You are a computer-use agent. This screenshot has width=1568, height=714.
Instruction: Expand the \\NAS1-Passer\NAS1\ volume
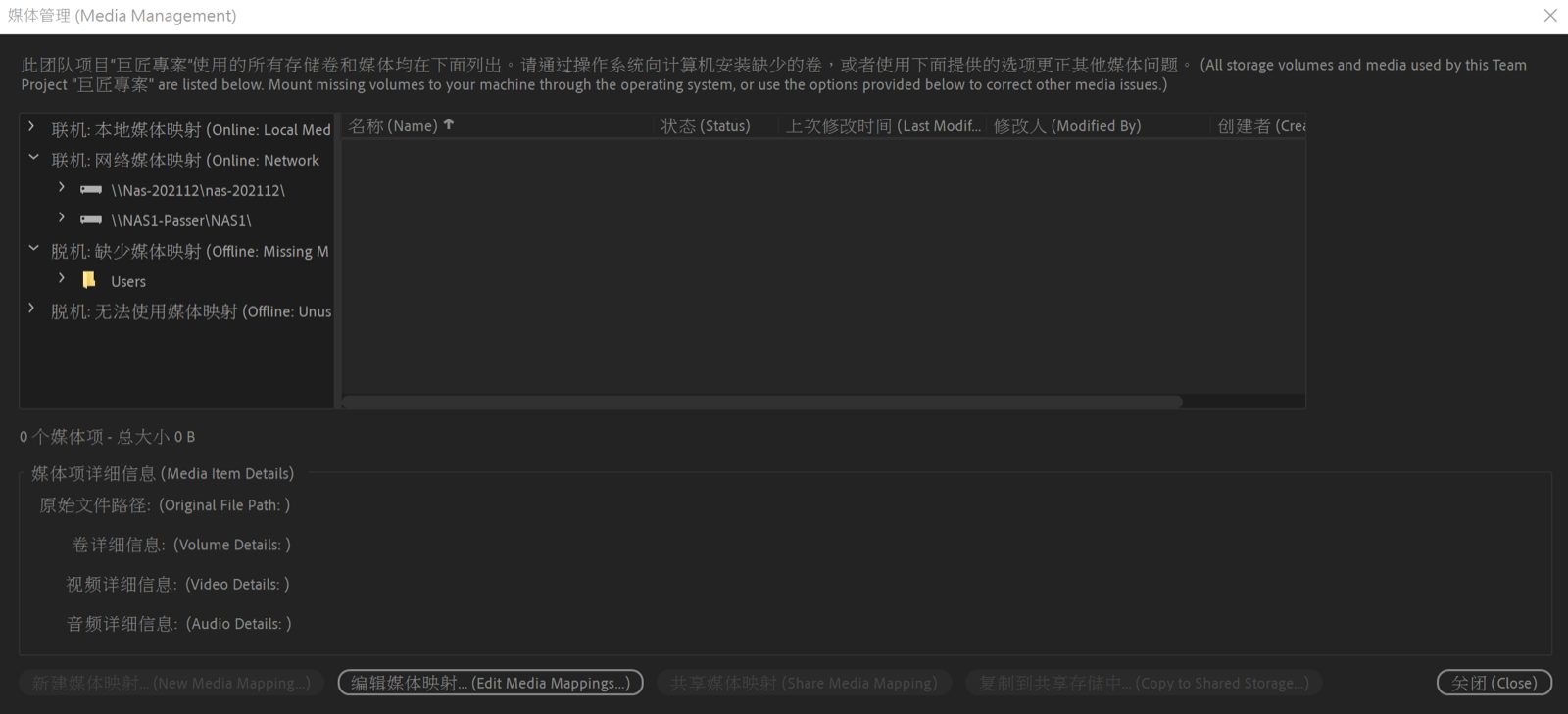pos(62,217)
